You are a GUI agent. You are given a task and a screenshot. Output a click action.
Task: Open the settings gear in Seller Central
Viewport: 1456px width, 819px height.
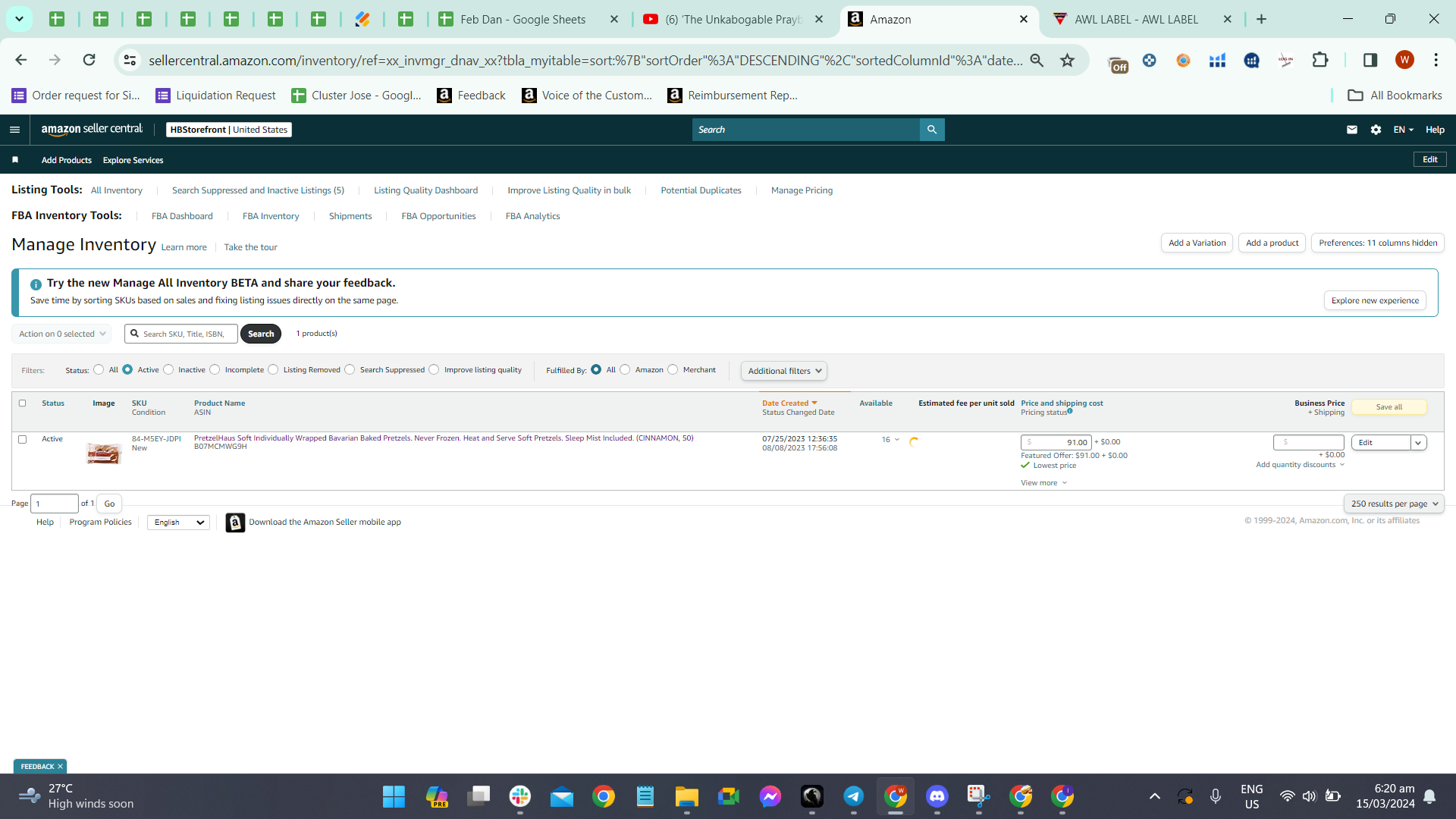pos(1376,130)
